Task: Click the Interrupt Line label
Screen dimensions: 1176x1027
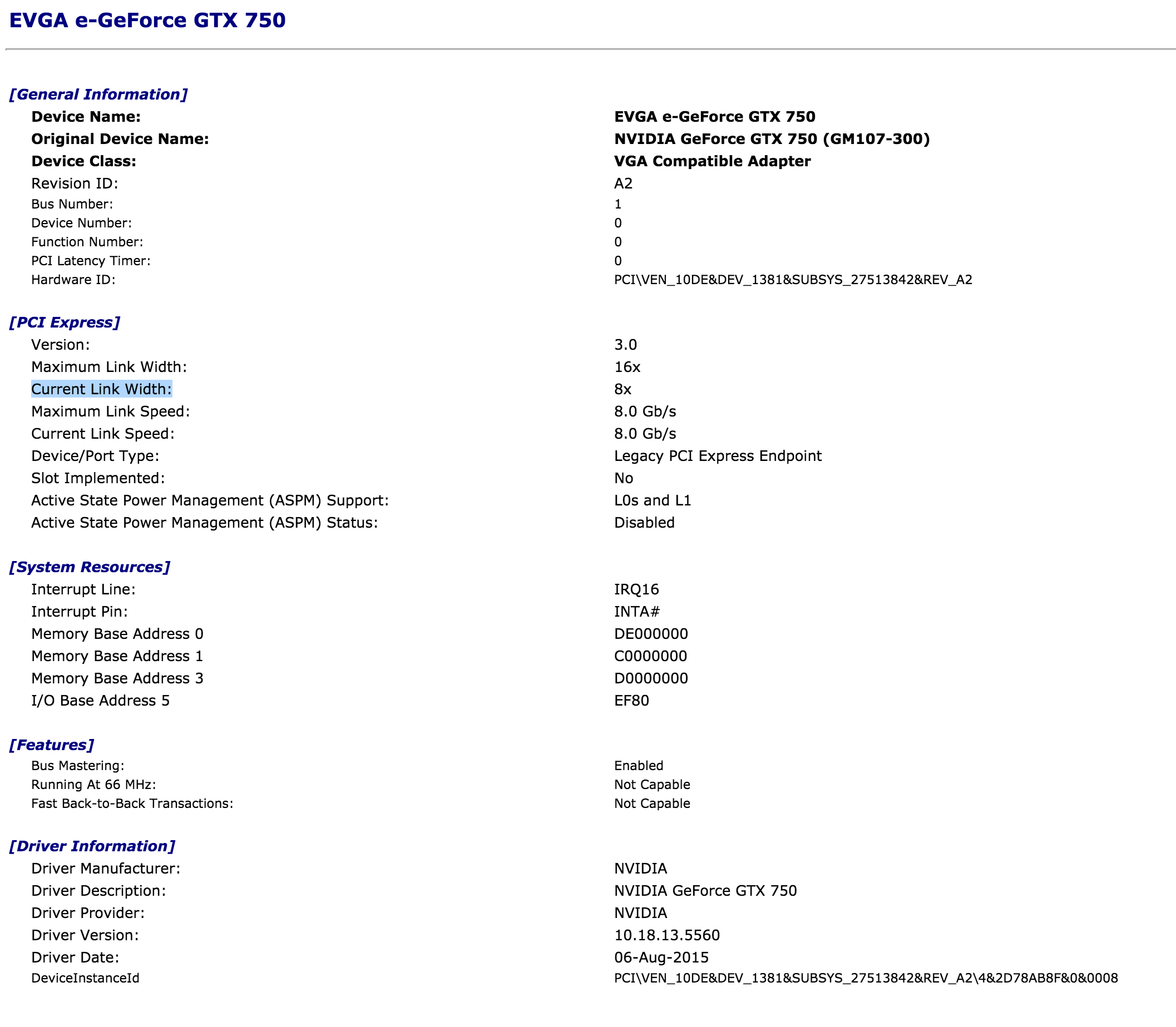Action: (83, 589)
